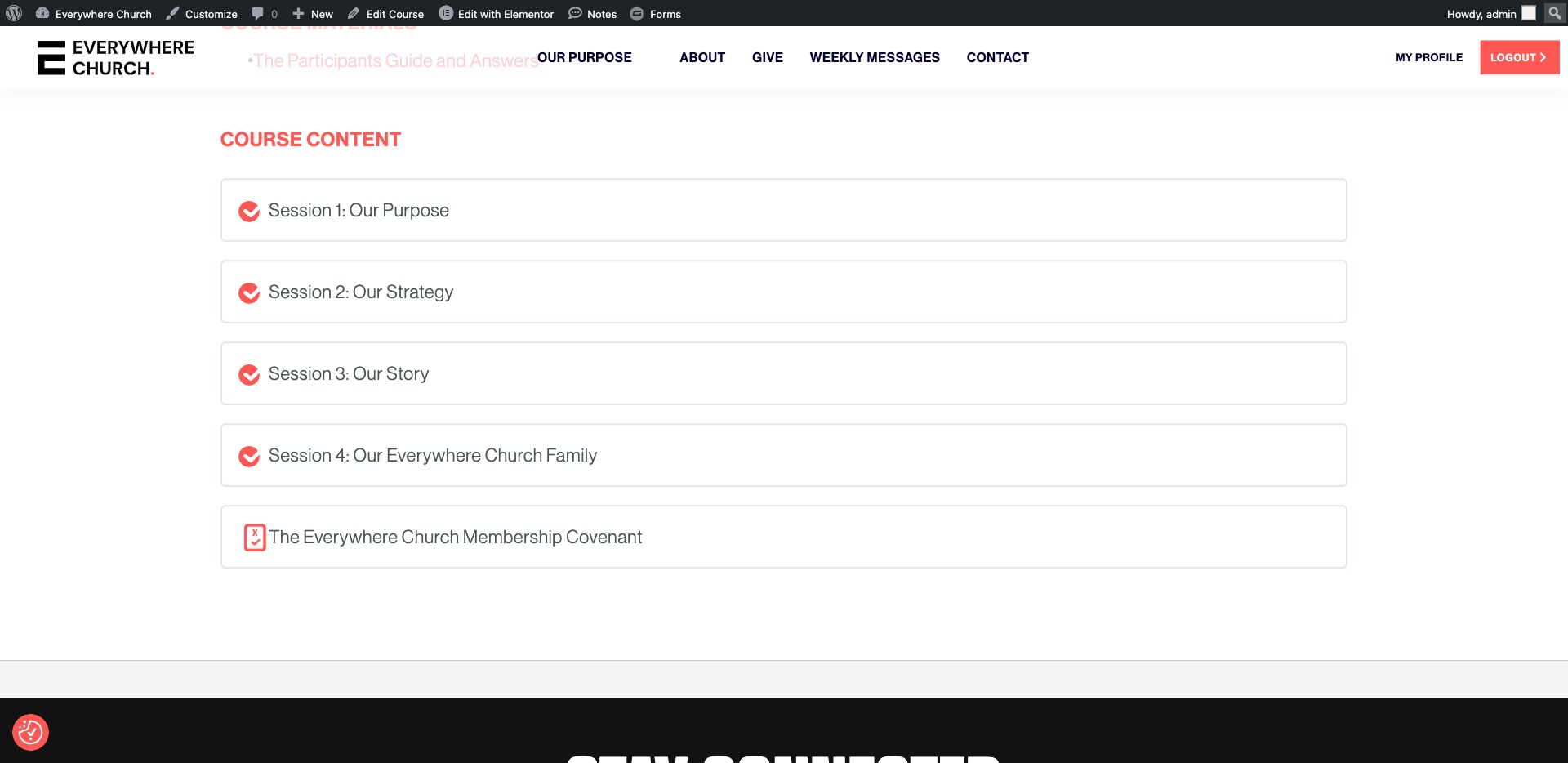Click the Course Content heading
The width and height of the screenshot is (1568, 763).
pos(310,140)
